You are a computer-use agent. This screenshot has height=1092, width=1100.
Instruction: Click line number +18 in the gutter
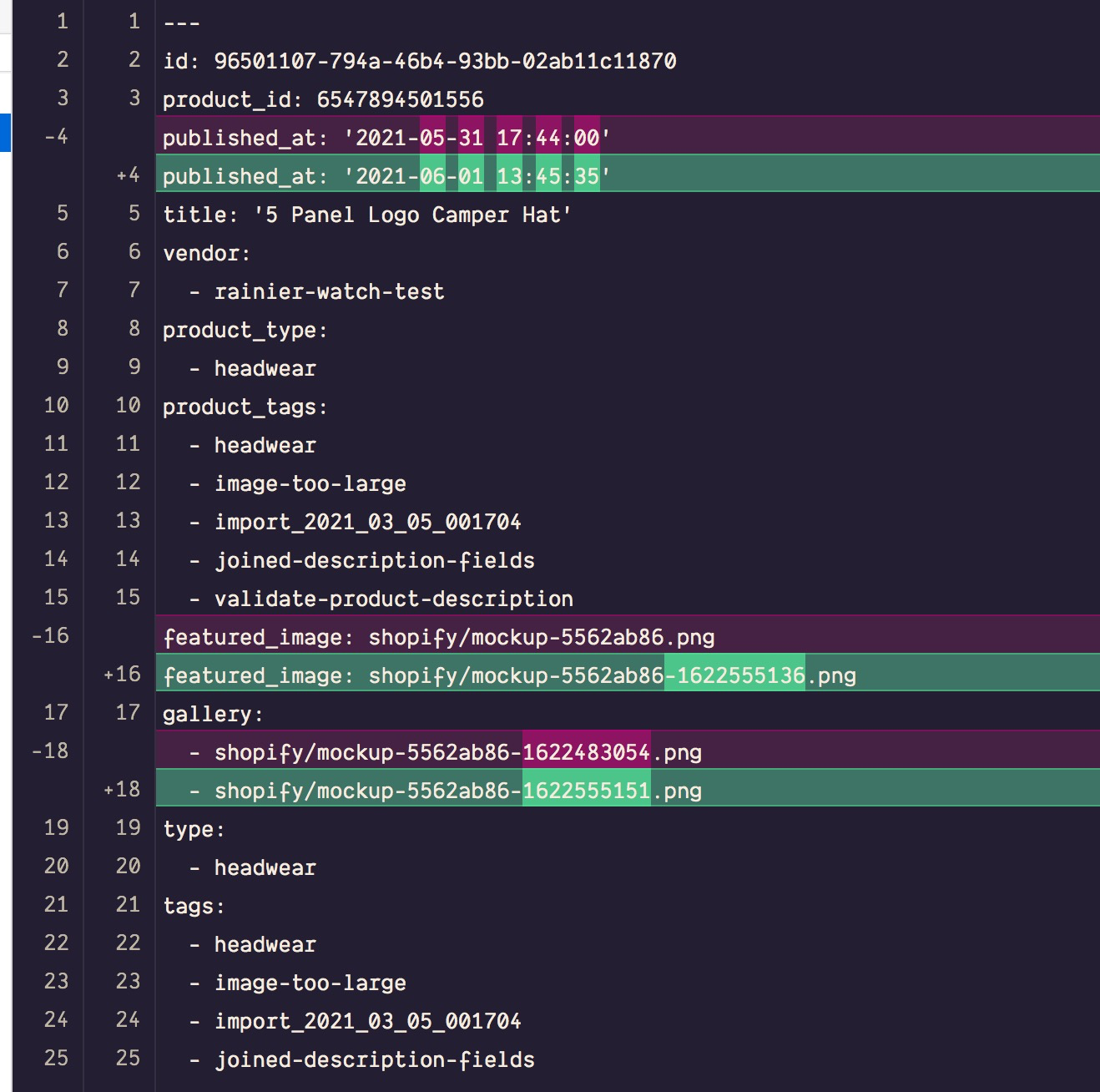(x=121, y=788)
